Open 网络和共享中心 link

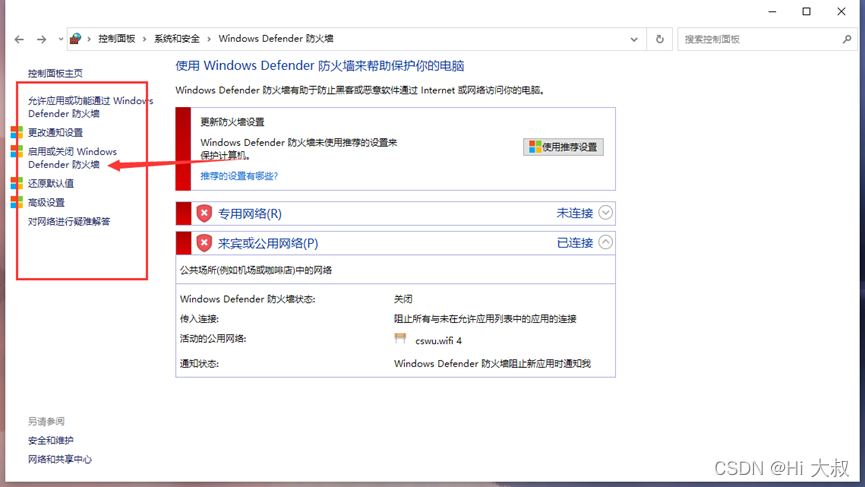pos(60,459)
